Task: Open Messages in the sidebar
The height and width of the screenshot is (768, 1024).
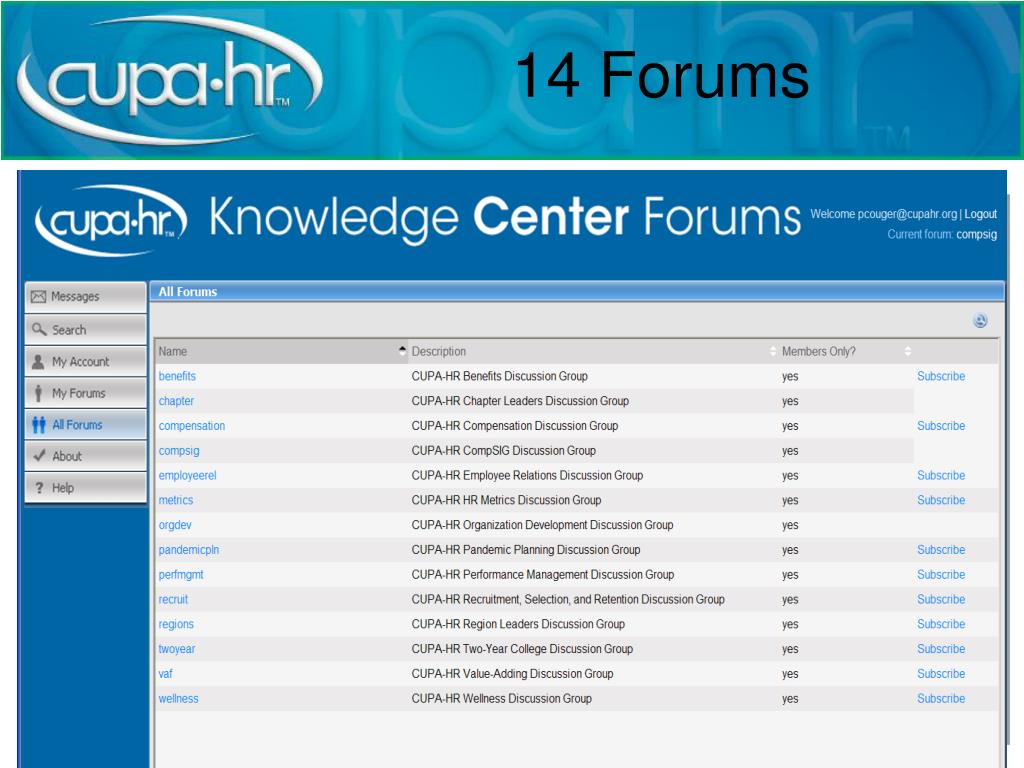Action: [86, 297]
